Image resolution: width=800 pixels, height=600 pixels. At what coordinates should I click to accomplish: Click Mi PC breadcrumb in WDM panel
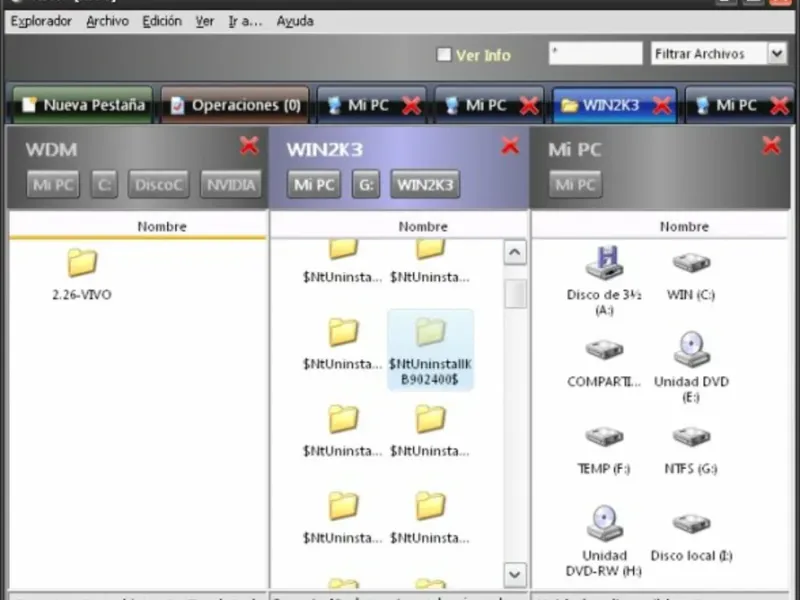pos(53,184)
